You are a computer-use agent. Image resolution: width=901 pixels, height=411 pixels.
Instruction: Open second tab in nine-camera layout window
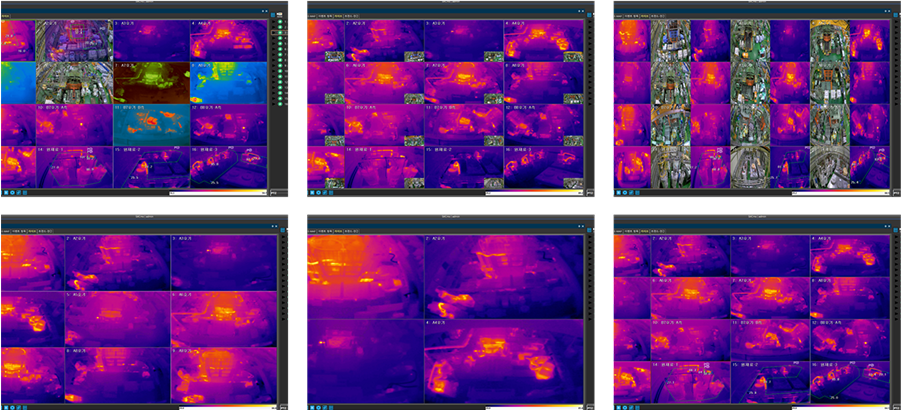tap(18, 231)
